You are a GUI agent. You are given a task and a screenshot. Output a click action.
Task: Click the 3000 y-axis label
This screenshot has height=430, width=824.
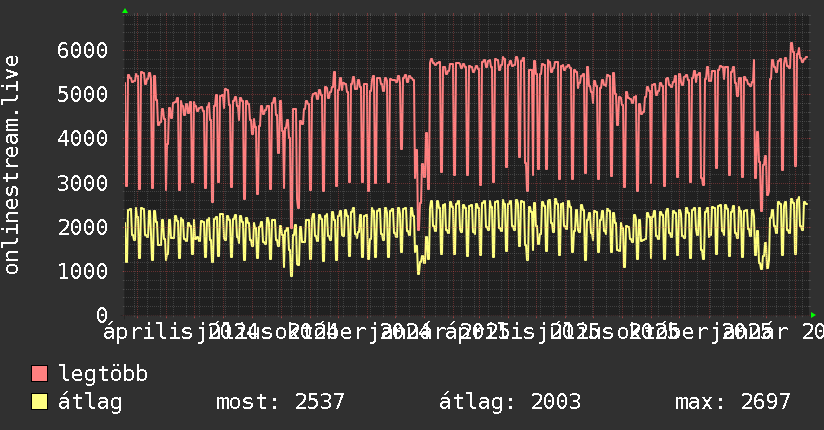tap(83, 183)
